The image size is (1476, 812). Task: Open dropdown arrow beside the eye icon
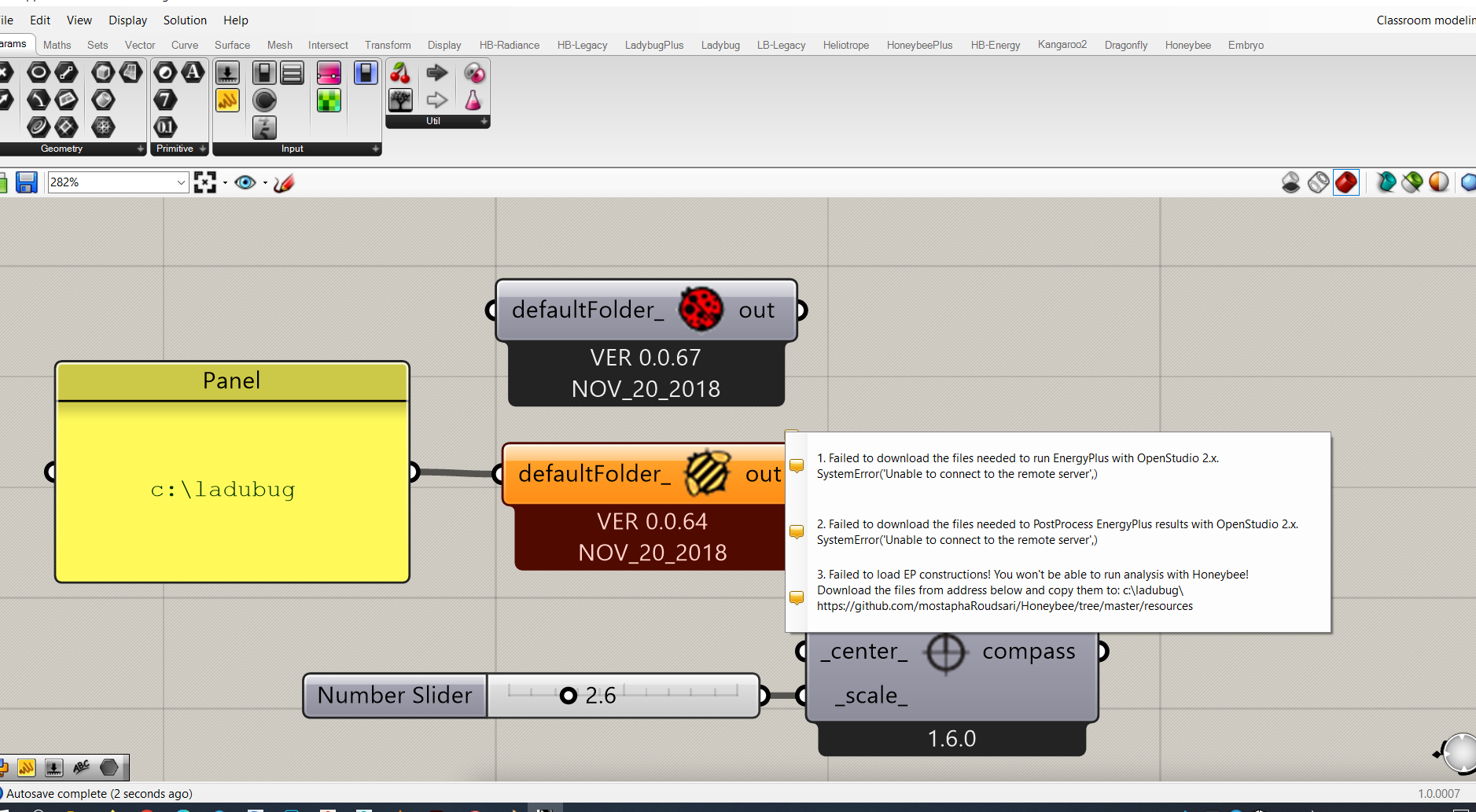point(265,182)
